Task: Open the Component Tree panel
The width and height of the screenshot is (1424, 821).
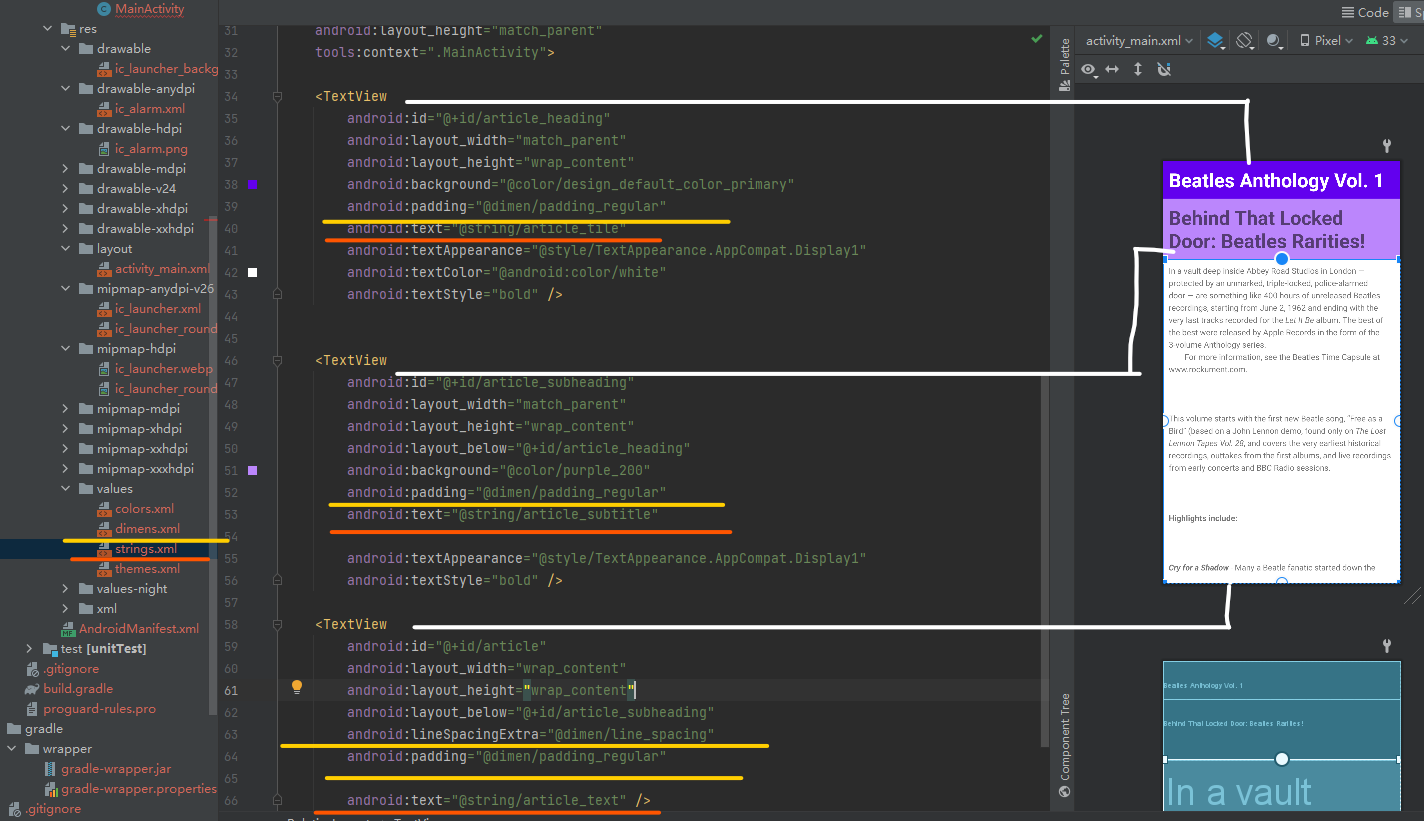Action: tap(1064, 745)
